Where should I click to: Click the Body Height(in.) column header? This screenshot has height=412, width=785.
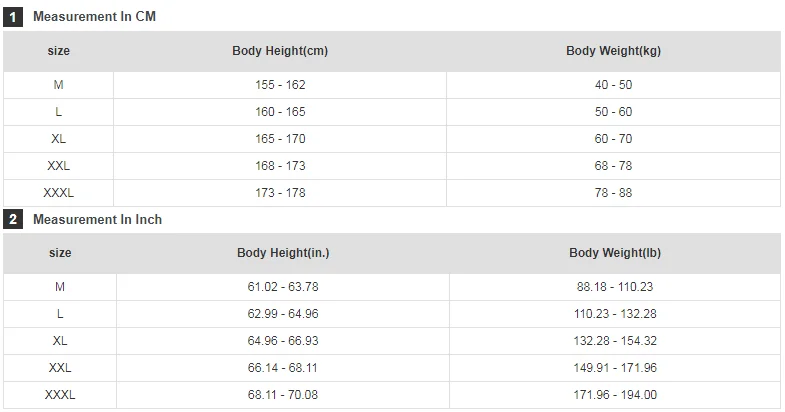[283, 253]
